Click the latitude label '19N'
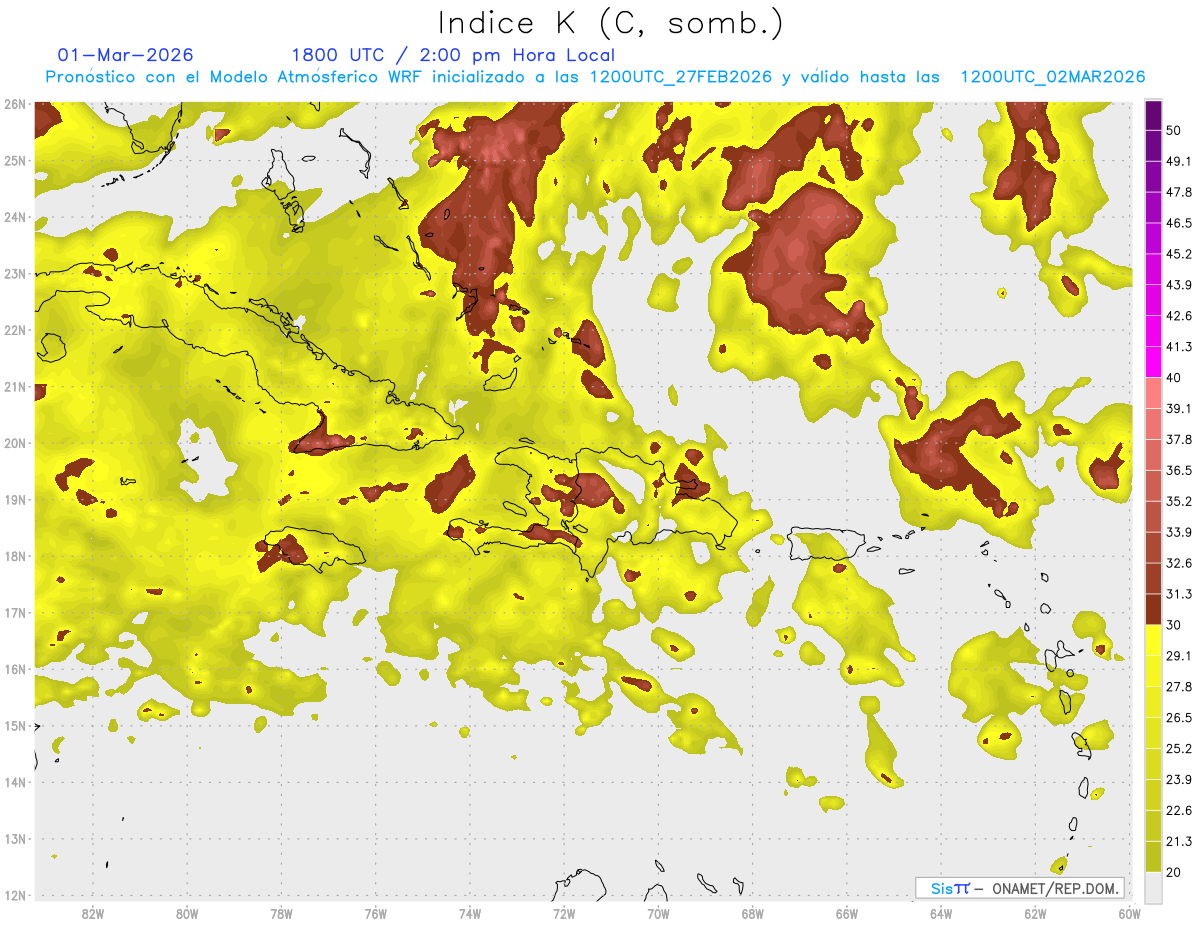The height and width of the screenshot is (927, 1200). 15,500
